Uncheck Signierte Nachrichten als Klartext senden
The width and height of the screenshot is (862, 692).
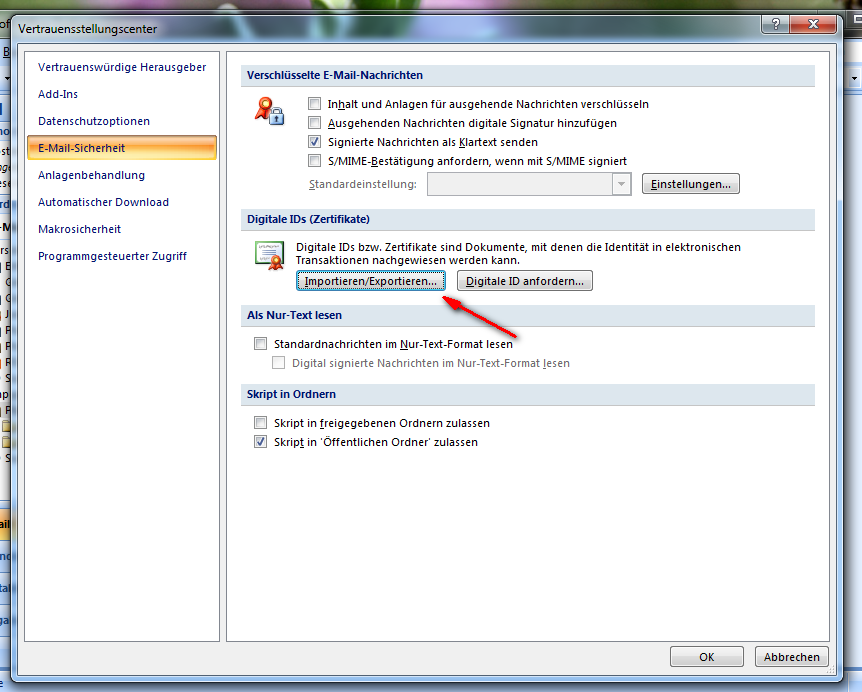(314, 142)
